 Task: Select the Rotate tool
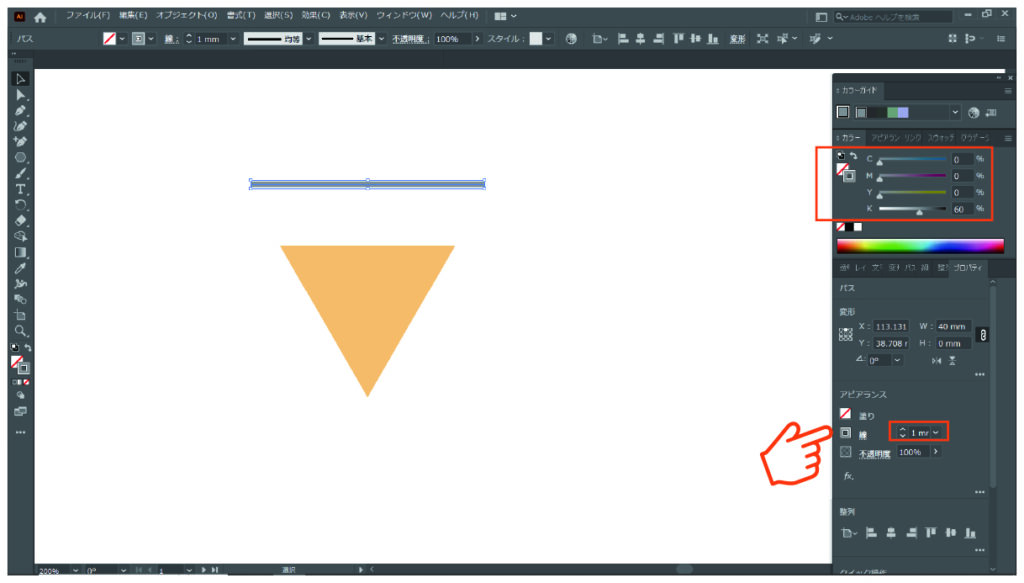[x=20, y=205]
